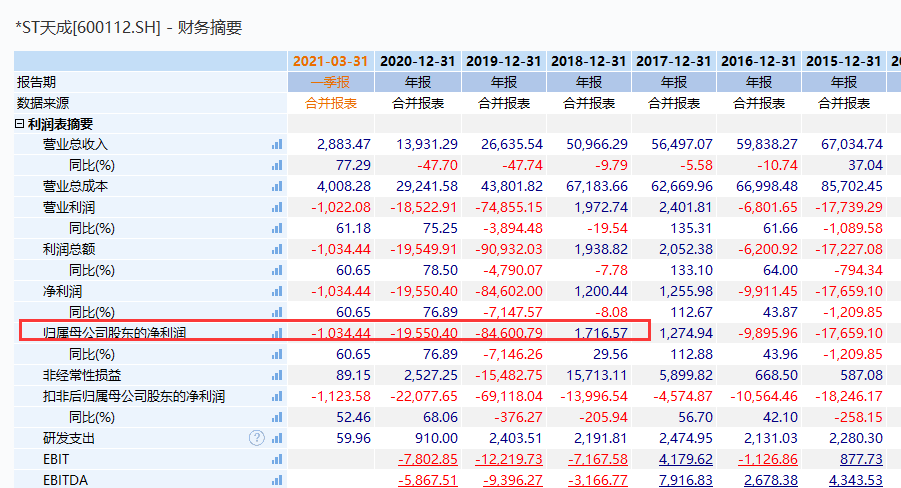The image size is (901, 488).
Task: Open chart icon for 同比(%) under 营业总收入
Action: pyautogui.click(x=277, y=166)
